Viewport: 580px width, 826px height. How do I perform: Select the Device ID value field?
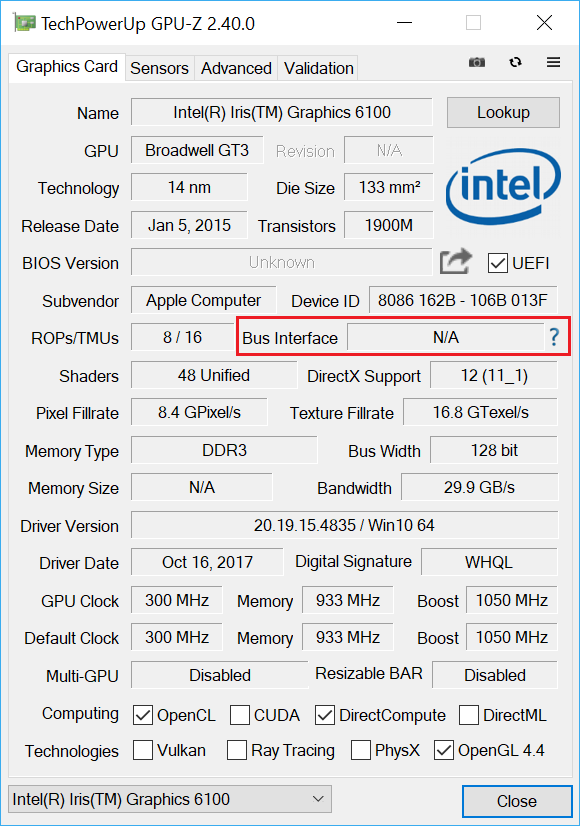[463, 300]
